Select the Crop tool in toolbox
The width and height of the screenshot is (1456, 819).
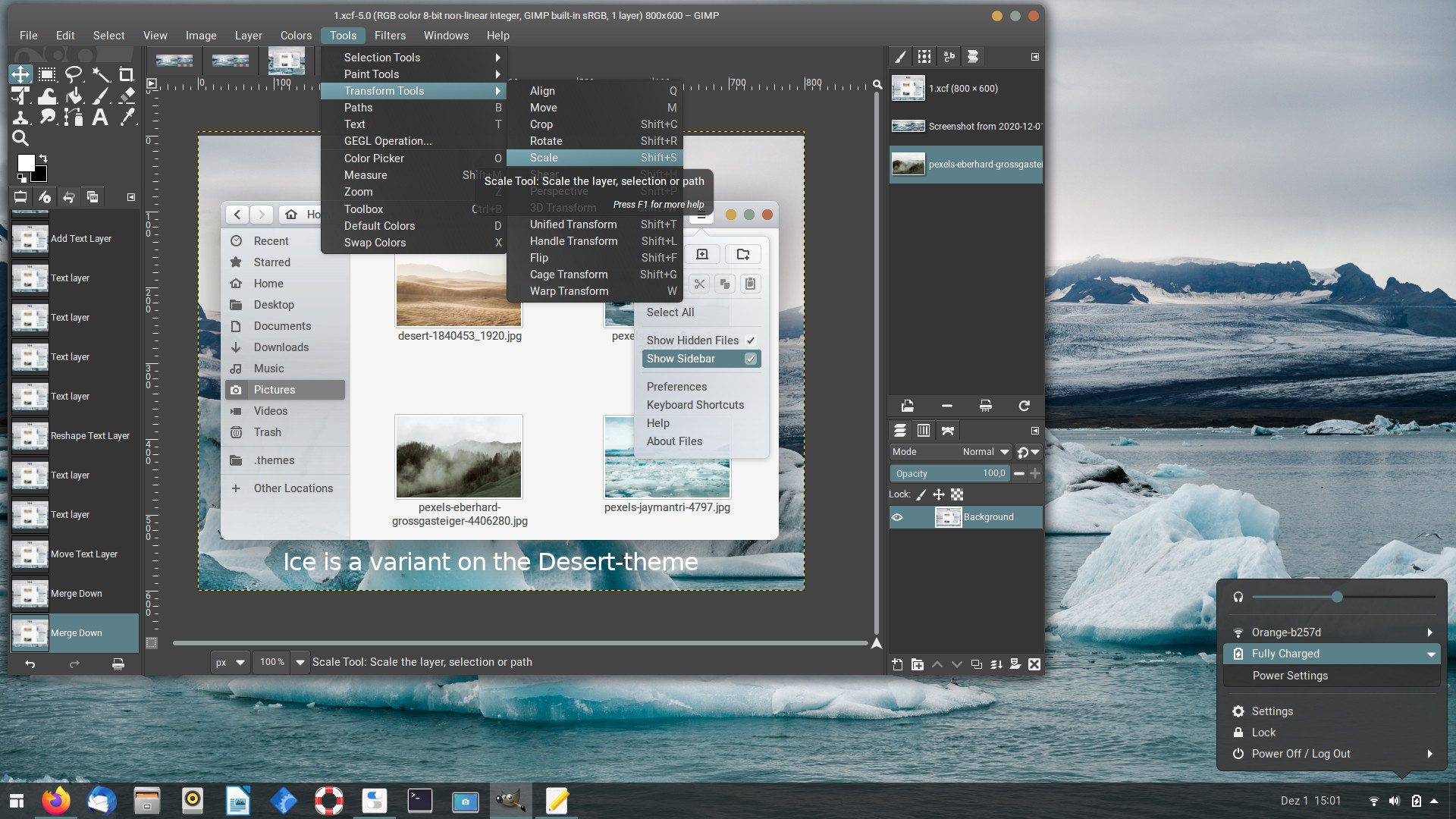(127, 74)
